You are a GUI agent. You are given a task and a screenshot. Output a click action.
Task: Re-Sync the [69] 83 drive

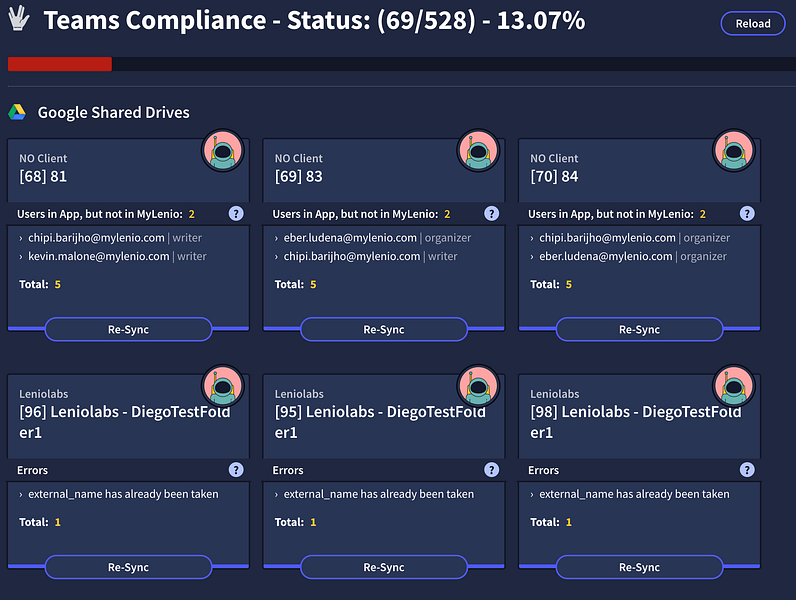(x=384, y=329)
